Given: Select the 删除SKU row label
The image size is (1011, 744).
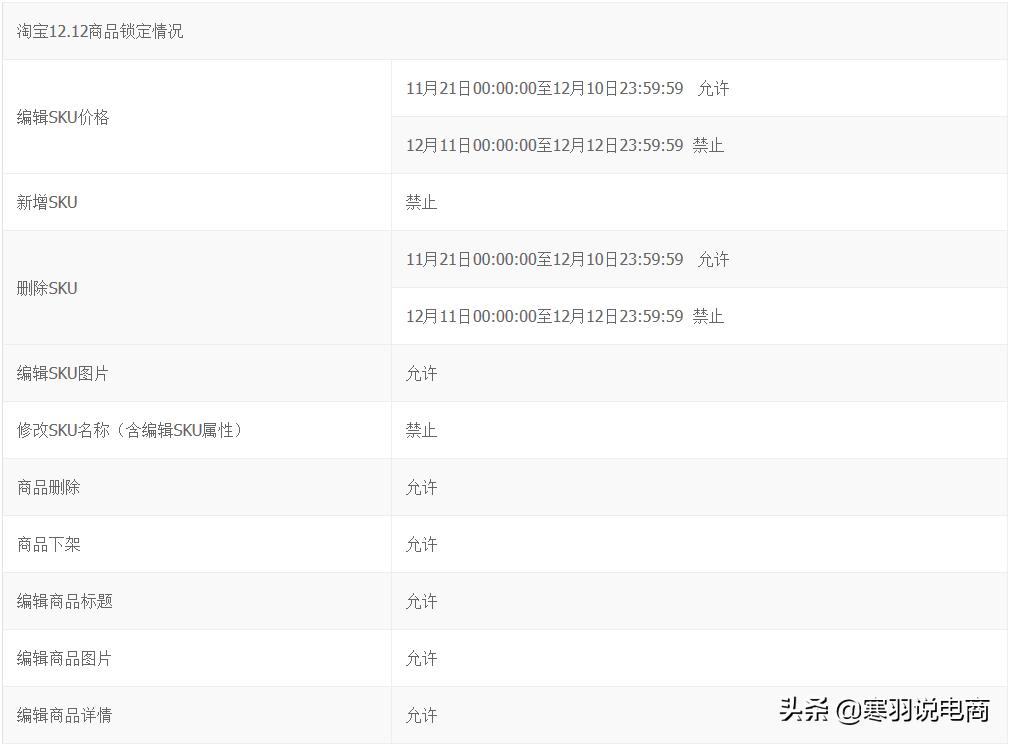Looking at the screenshot, I should click(x=47, y=288).
